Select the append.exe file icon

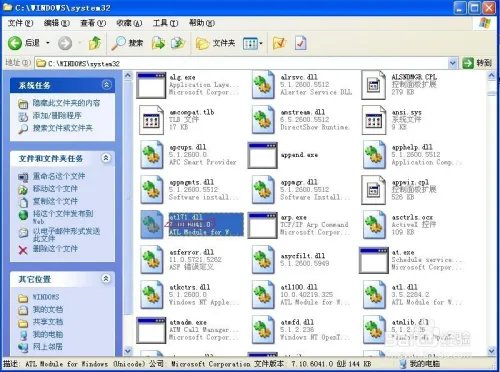click(x=263, y=155)
